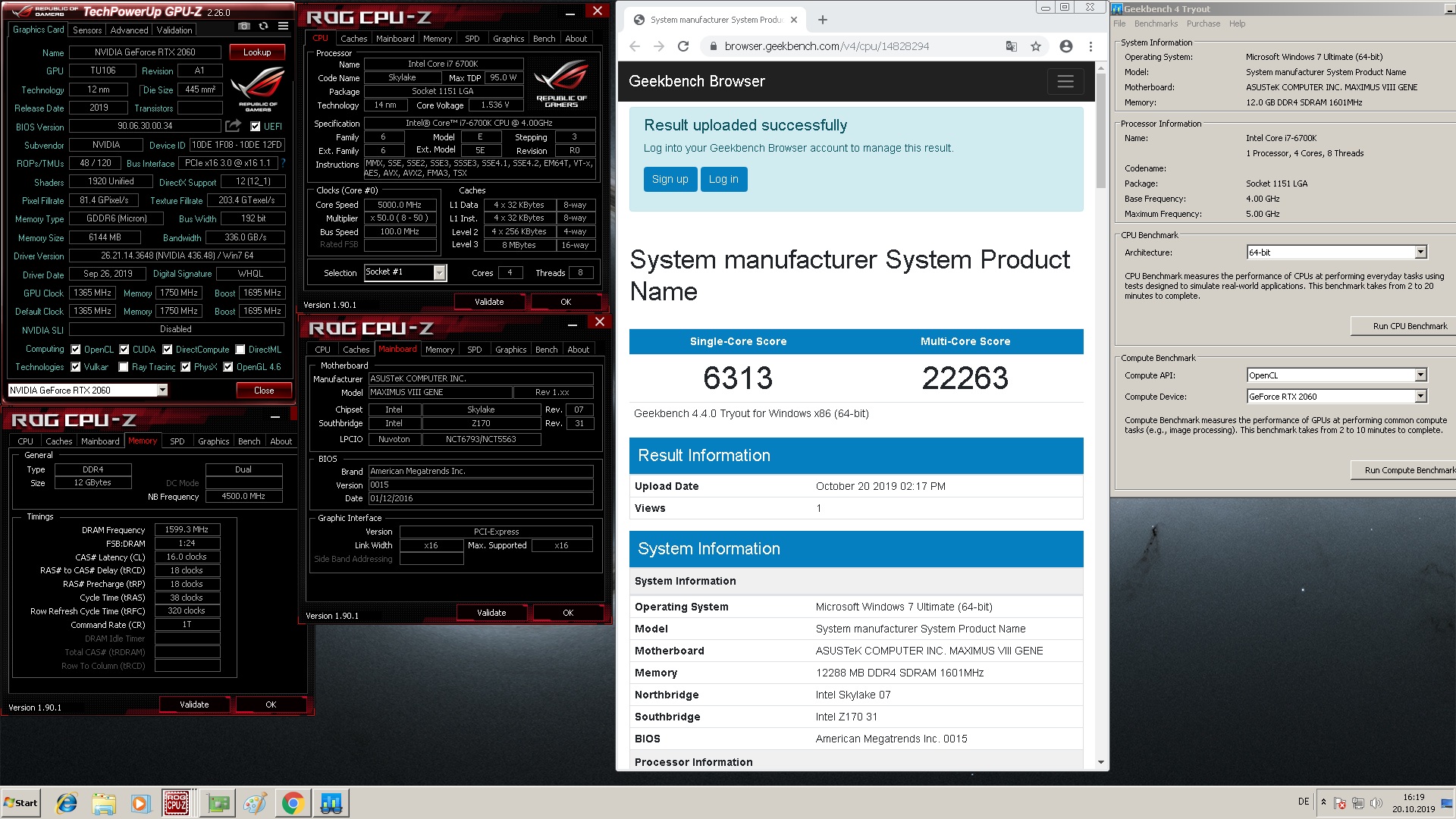Toggle the DirectCompute checkbox
Screen dimensions: 1456x819
click(x=168, y=350)
